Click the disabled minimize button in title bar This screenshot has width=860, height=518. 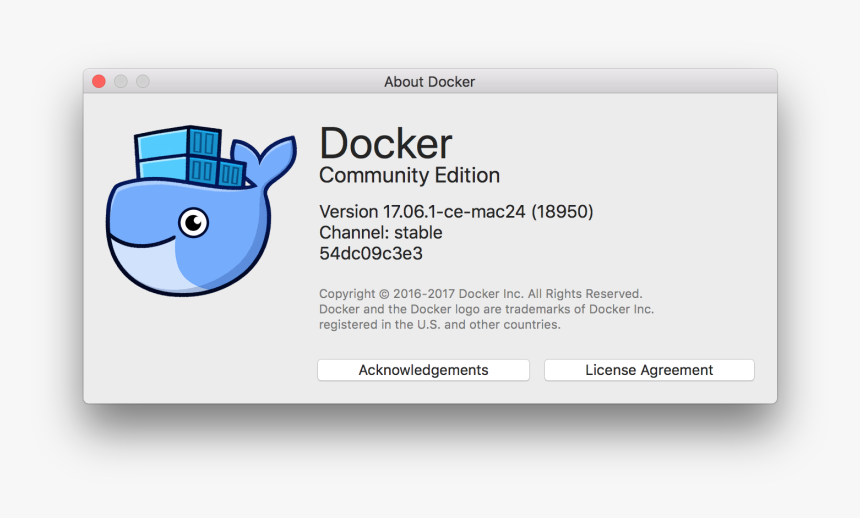click(121, 82)
